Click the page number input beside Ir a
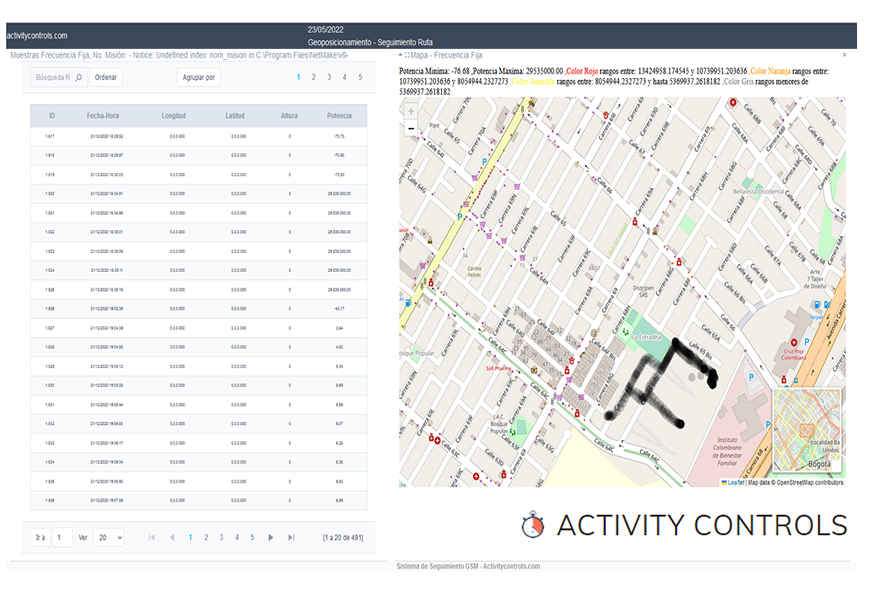890x597 pixels. (x=62, y=537)
